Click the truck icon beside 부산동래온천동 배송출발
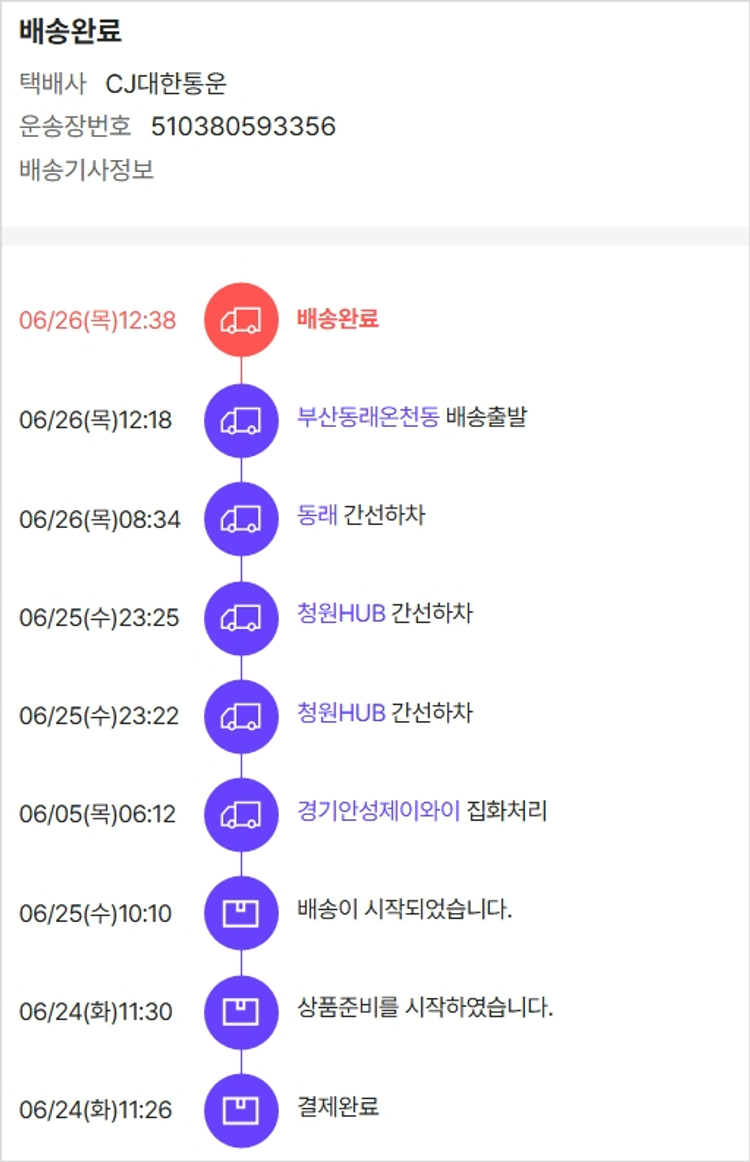The width and height of the screenshot is (750, 1162). coord(241,420)
